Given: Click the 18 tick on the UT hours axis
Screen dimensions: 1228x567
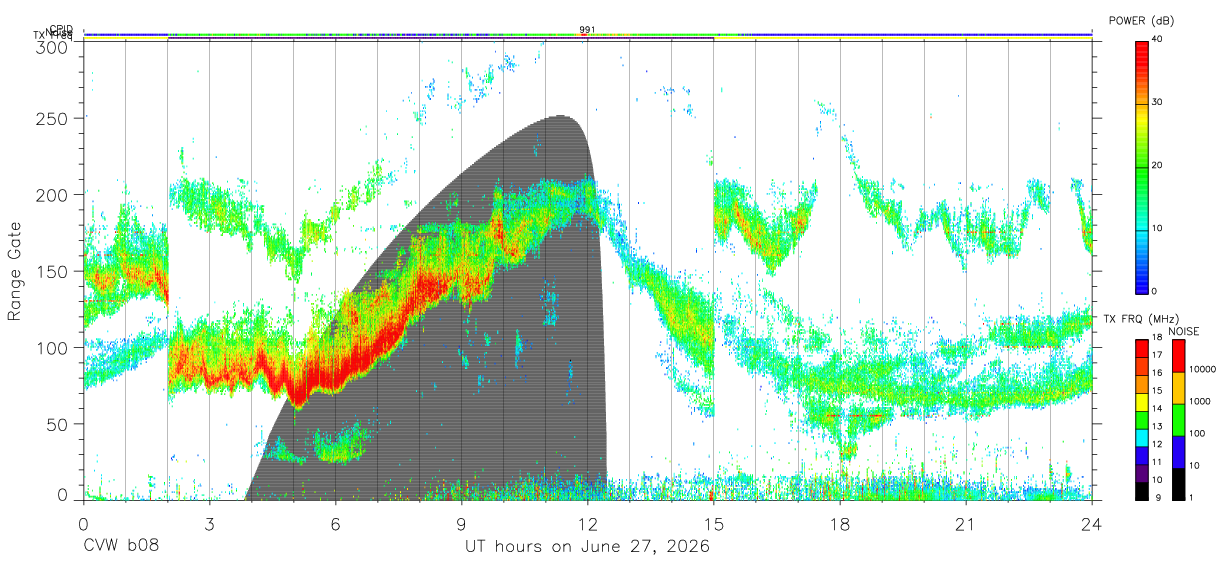Looking at the screenshot, I should coord(839,523).
